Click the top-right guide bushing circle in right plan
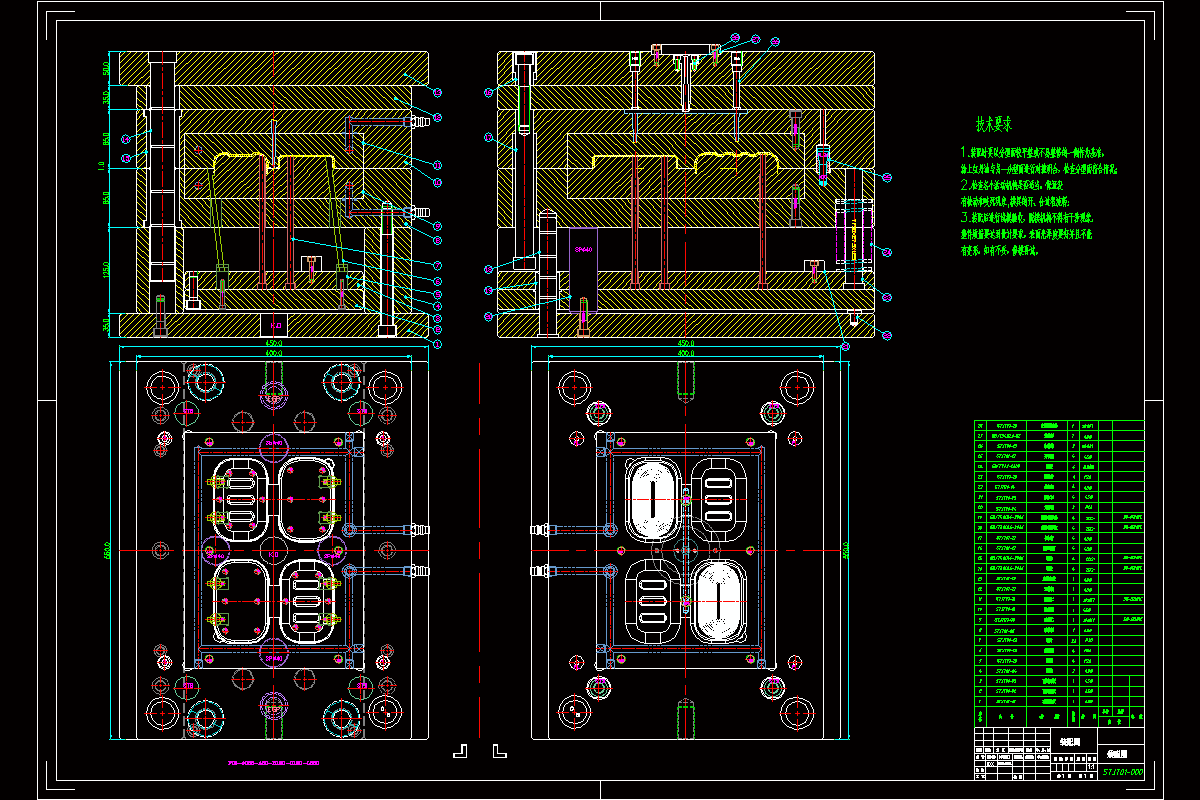The height and width of the screenshot is (800, 1200). (797, 387)
